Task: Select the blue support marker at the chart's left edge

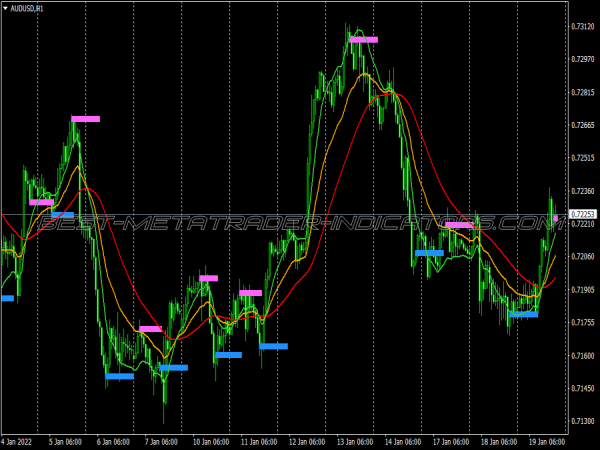Action: [7, 298]
